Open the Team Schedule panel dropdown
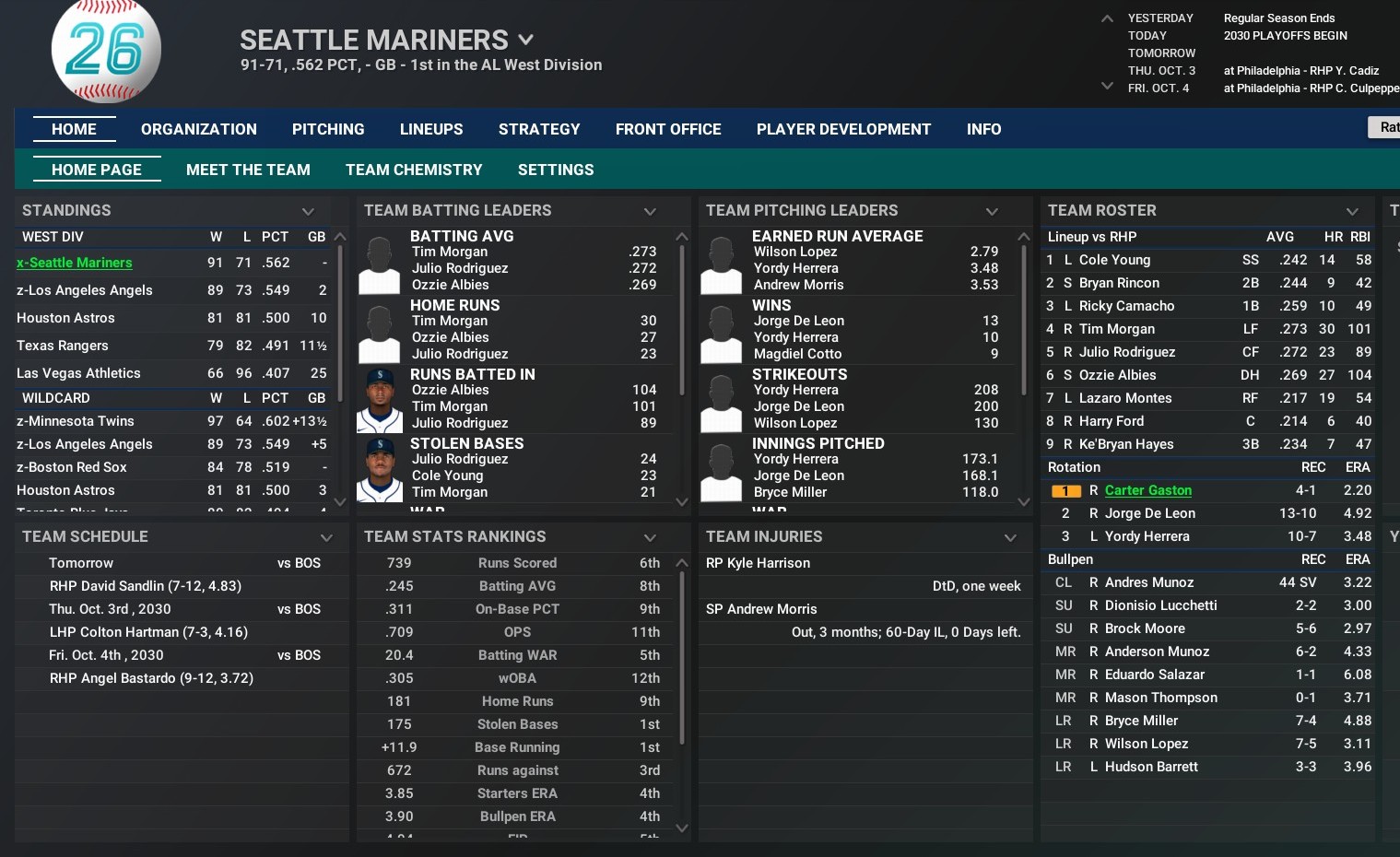This screenshot has width=1400, height=857. click(x=326, y=537)
